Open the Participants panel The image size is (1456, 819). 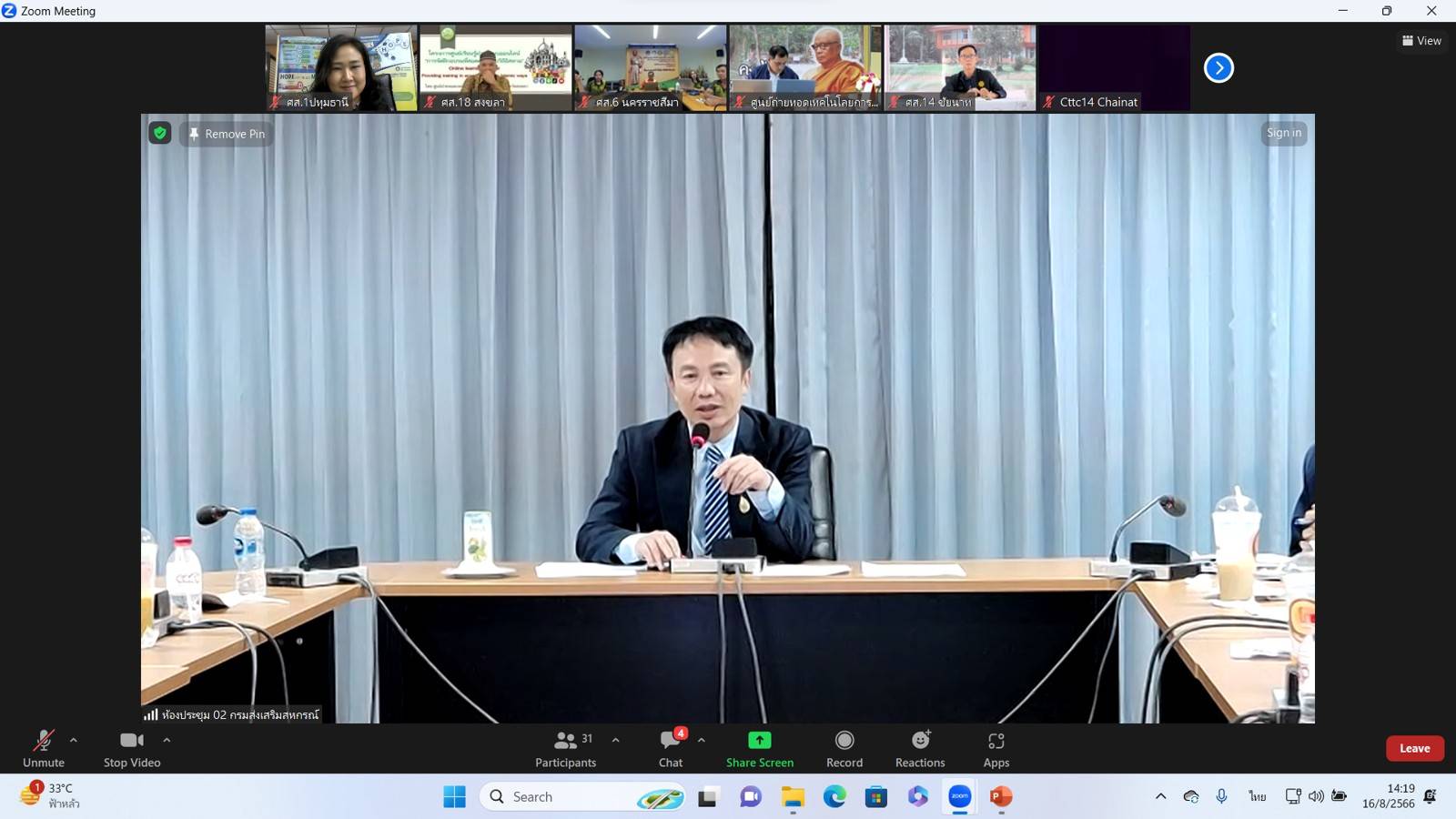pyautogui.click(x=565, y=749)
